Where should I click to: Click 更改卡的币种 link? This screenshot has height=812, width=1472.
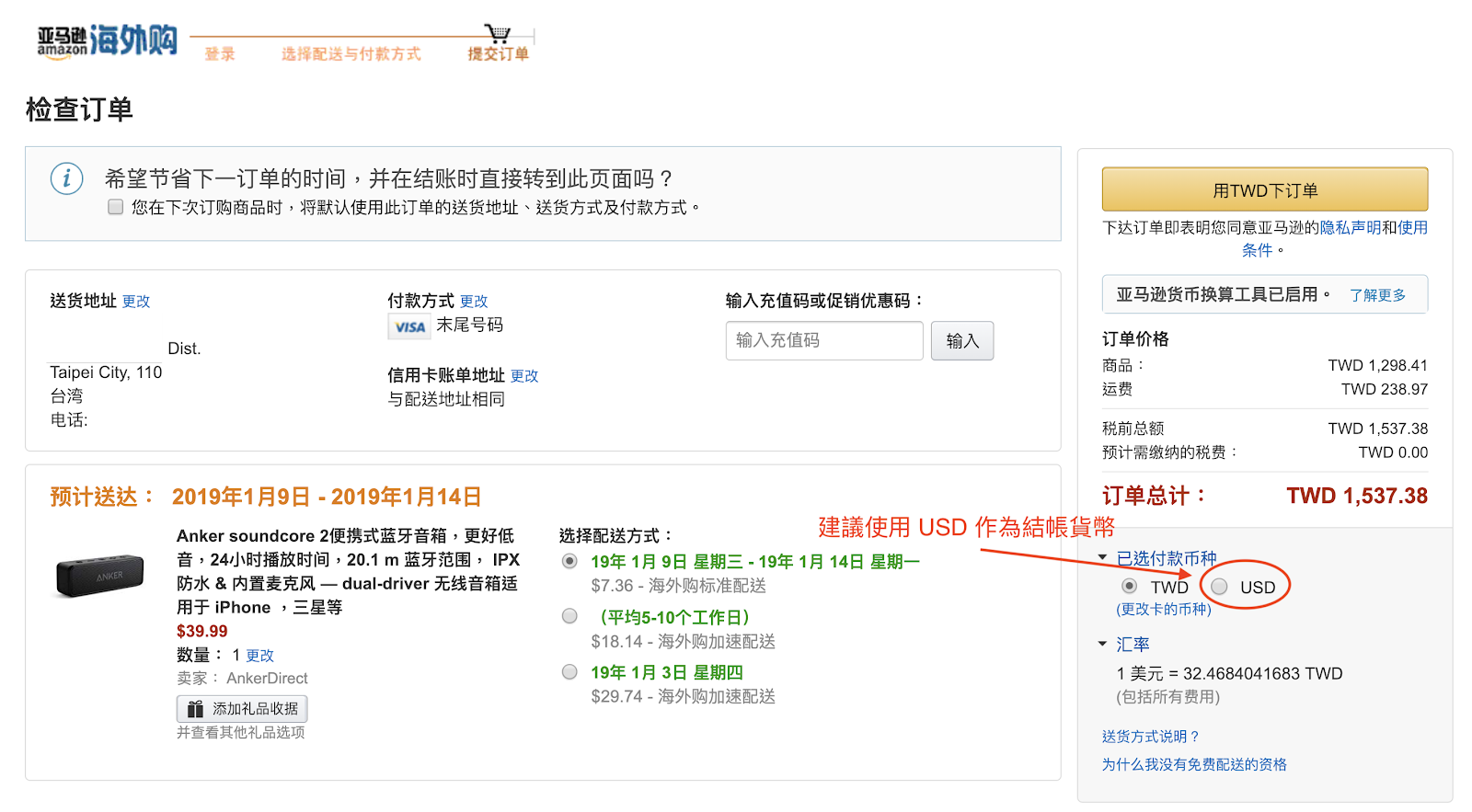1164,610
